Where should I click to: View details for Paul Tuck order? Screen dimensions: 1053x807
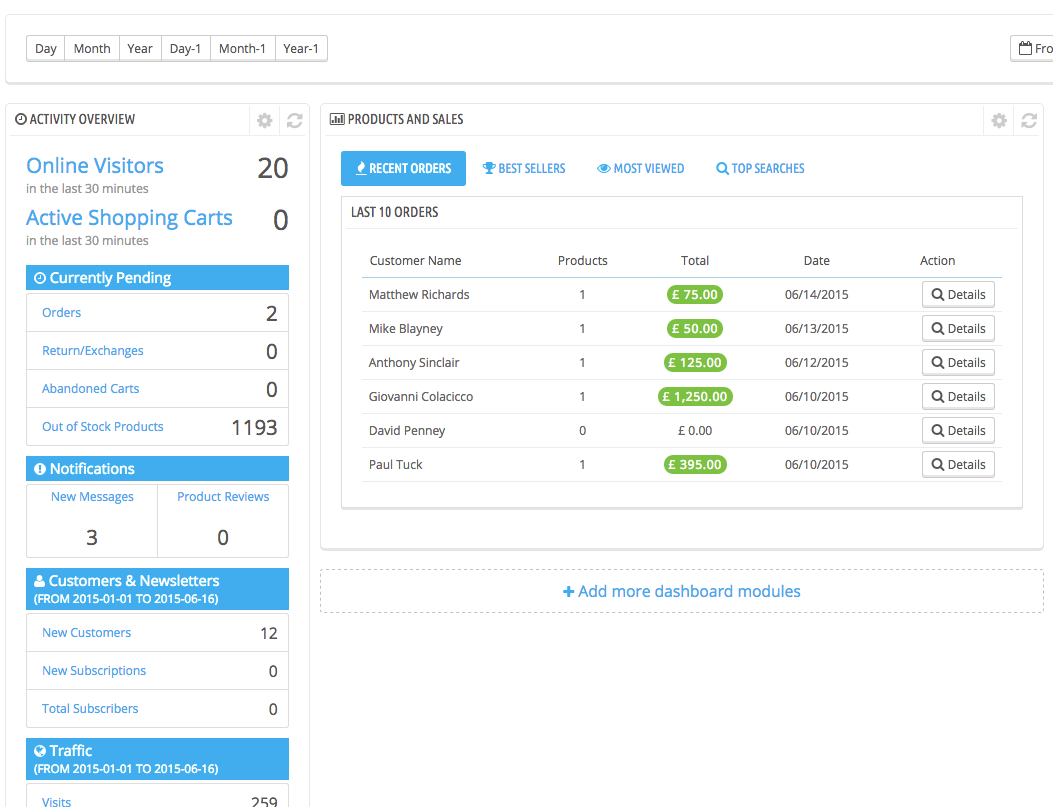pos(958,465)
